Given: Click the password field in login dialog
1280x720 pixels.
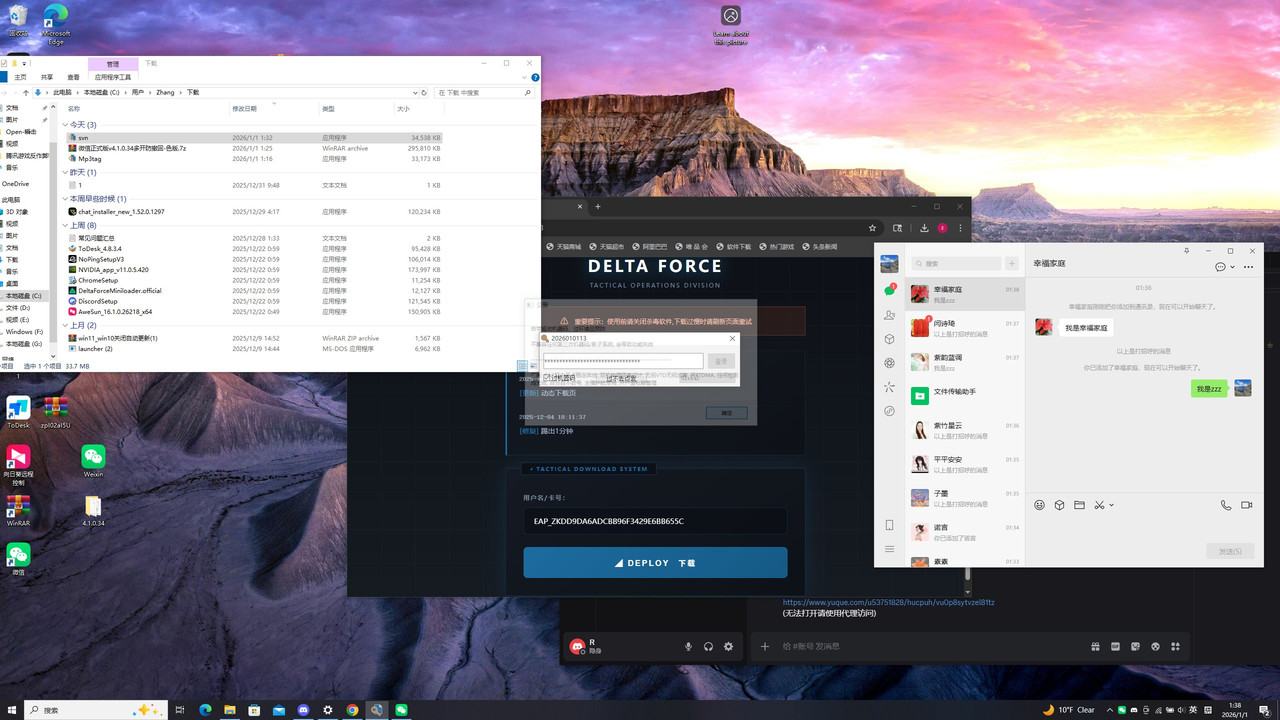Looking at the screenshot, I should coord(623,361).
